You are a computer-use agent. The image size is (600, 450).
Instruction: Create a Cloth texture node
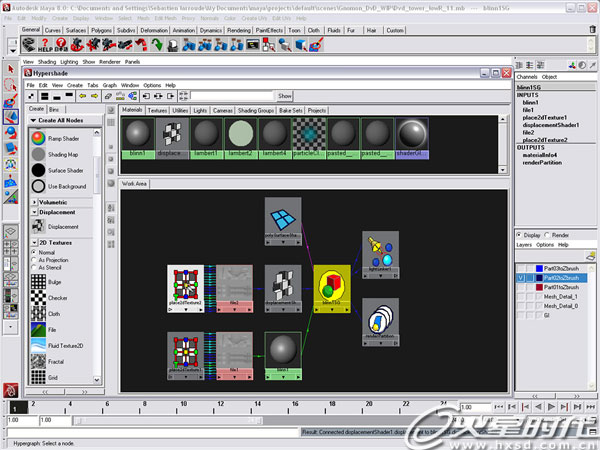coord(38,313)
